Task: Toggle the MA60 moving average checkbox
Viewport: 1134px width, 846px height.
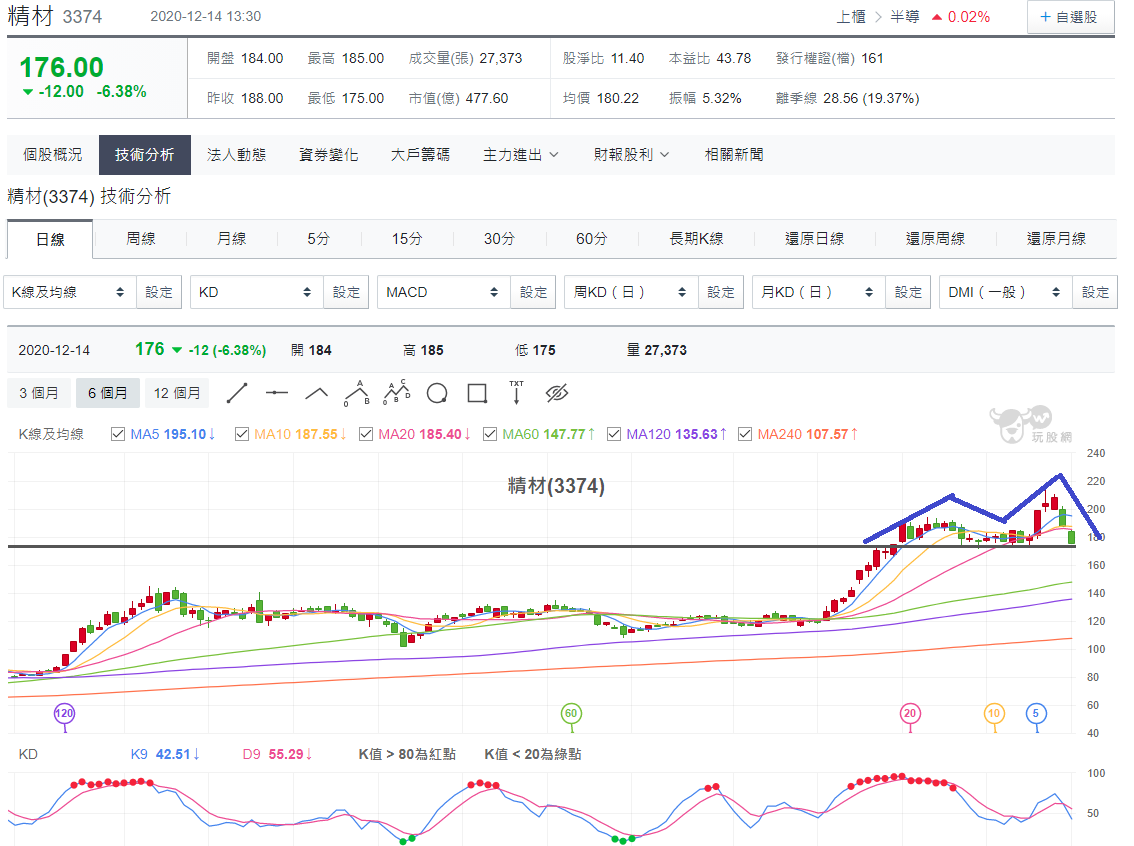Action: pos(490,434)
